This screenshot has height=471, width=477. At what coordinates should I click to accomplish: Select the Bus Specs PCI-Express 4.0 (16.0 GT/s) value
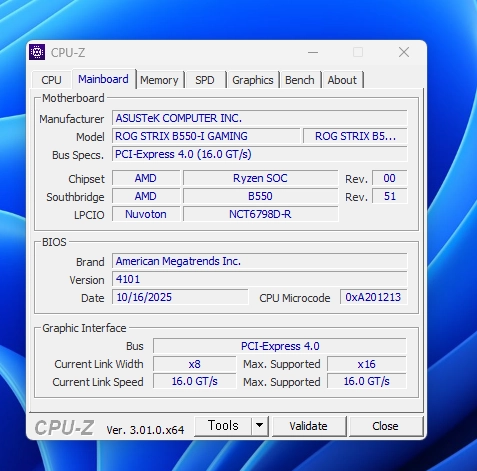pos(260,154)
